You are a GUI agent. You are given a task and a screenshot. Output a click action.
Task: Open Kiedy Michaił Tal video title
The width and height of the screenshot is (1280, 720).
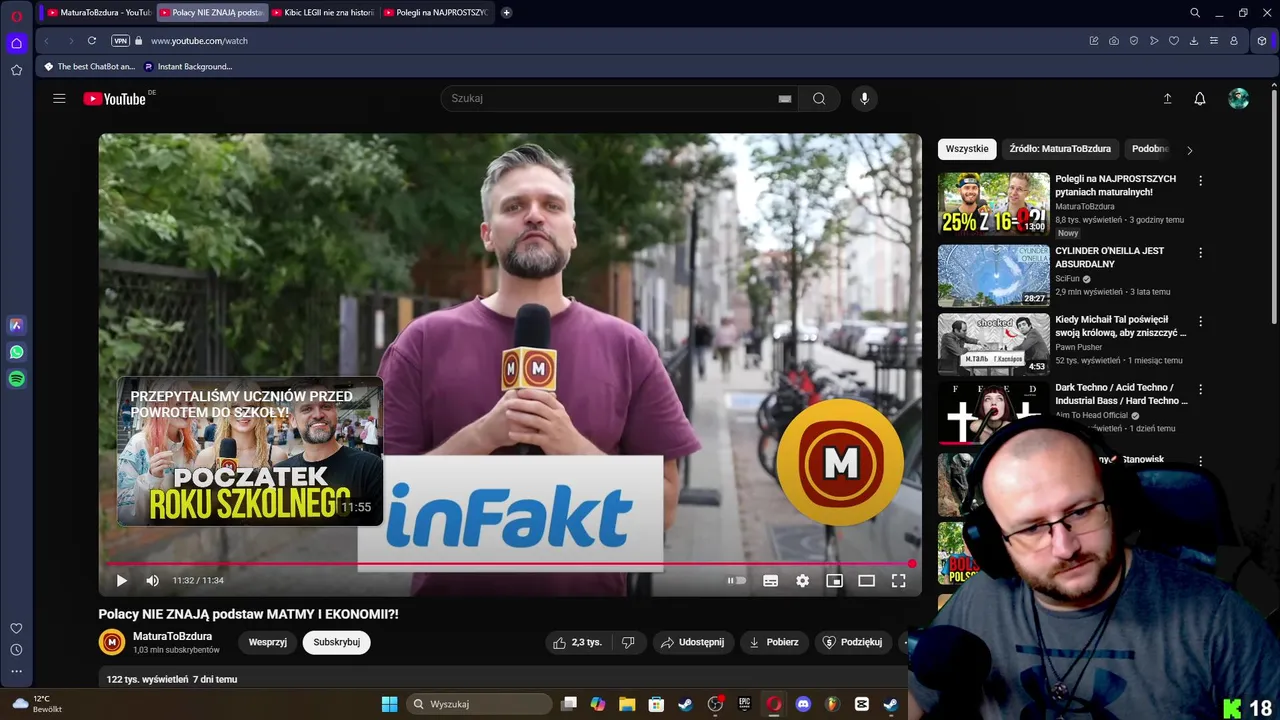click(x=1121, y=326)
